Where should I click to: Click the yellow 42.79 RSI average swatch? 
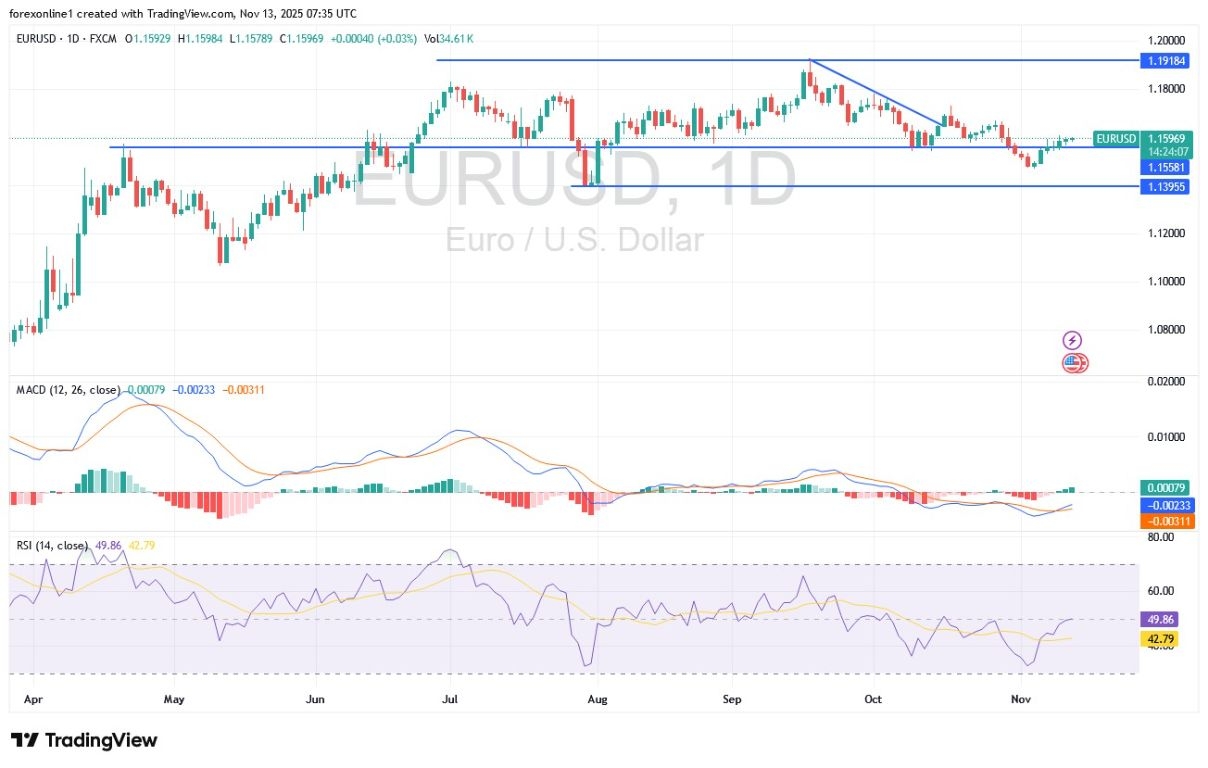[x=1158, y=636]
